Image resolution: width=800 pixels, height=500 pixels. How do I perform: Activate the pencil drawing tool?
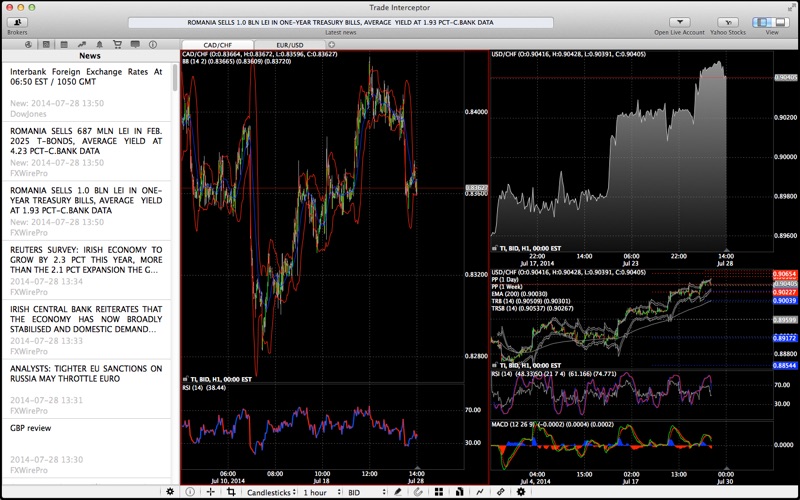(398, 492)
